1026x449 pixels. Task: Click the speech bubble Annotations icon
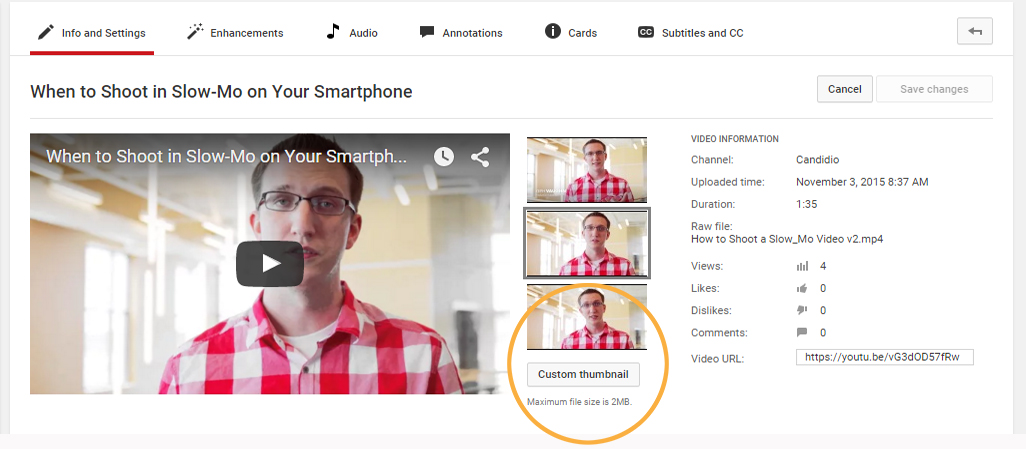coord(427,32)
